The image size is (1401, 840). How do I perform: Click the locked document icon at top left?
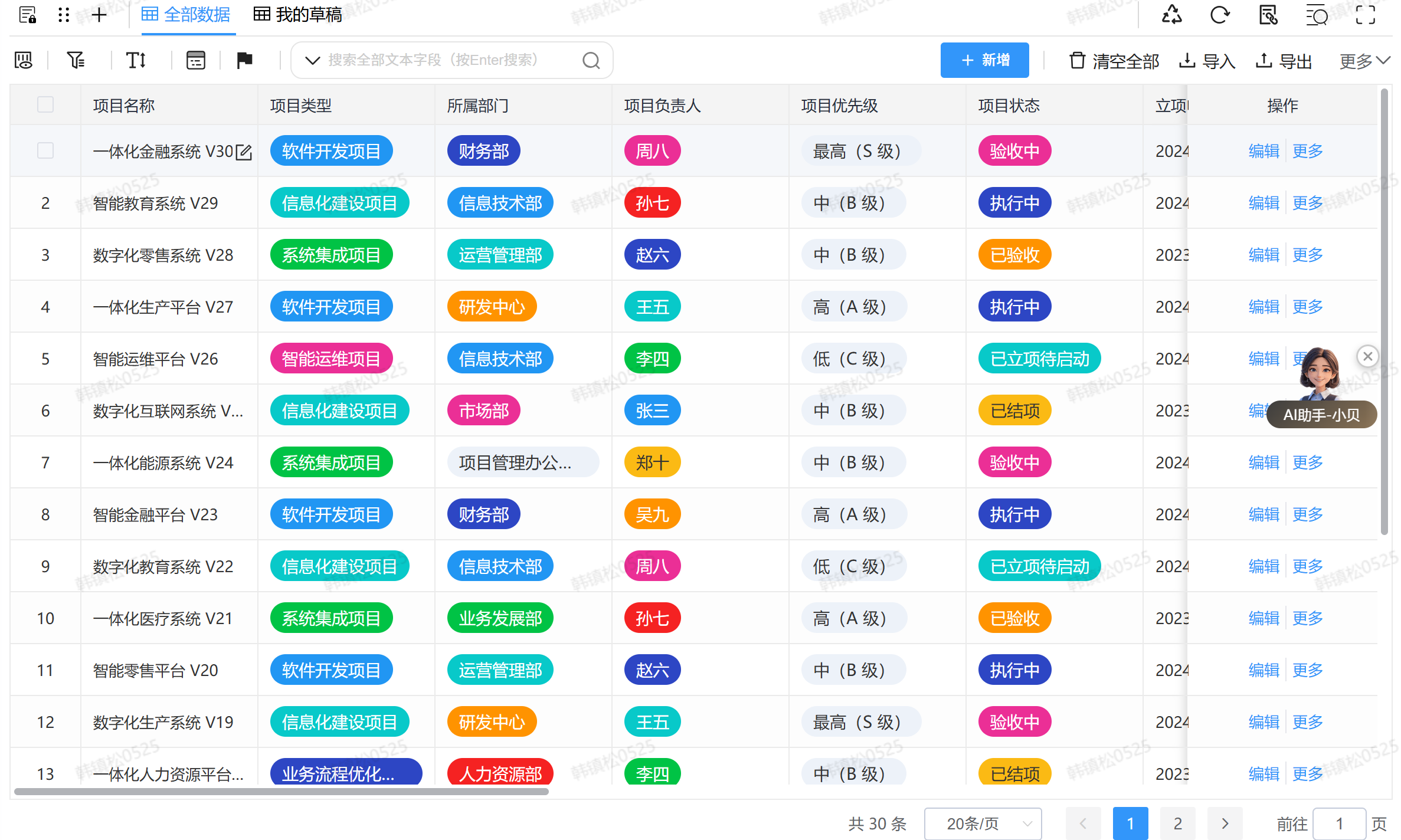pyautogui.click(x=28, y=15)
